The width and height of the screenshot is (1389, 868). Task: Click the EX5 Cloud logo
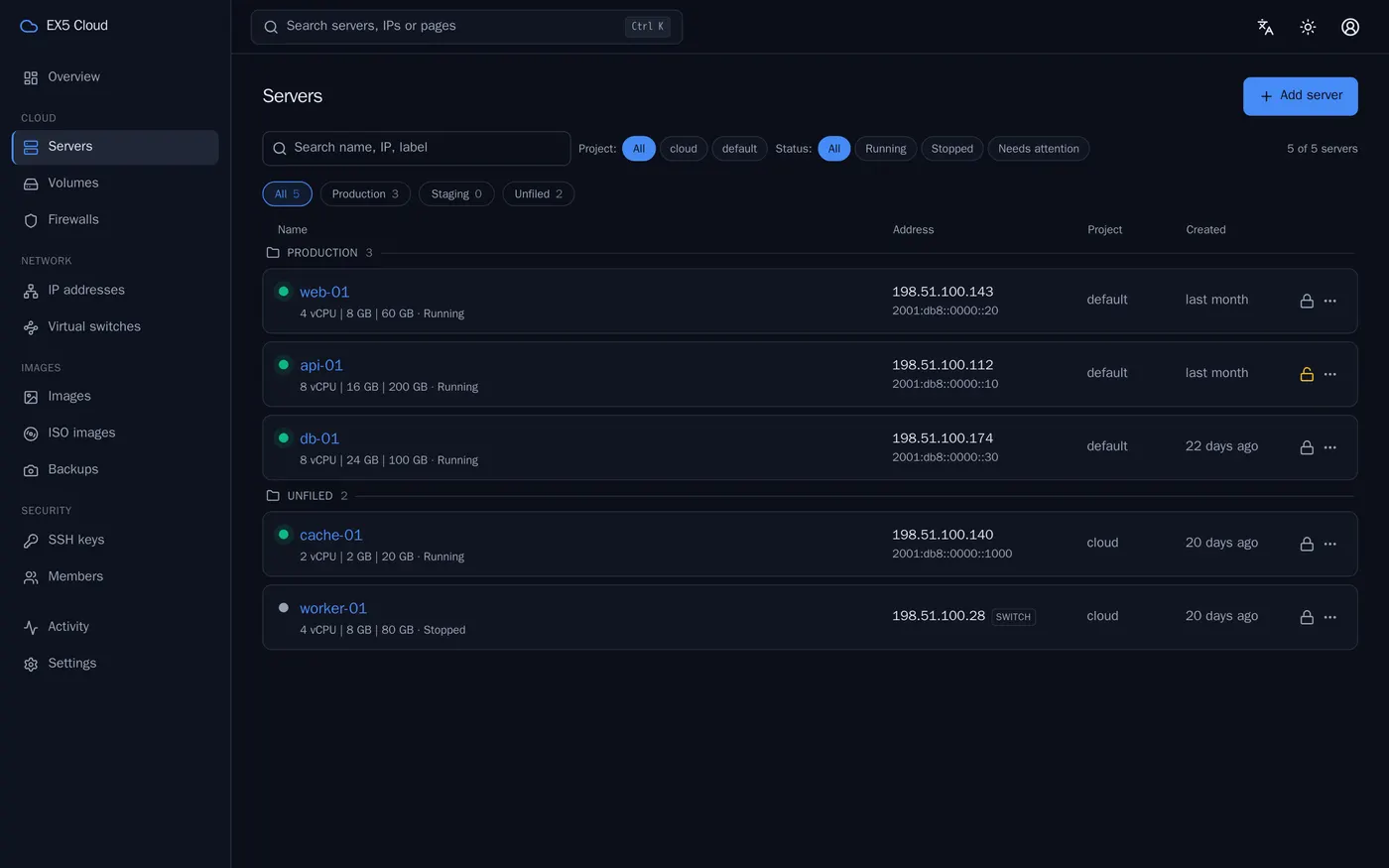coord(64,26)
